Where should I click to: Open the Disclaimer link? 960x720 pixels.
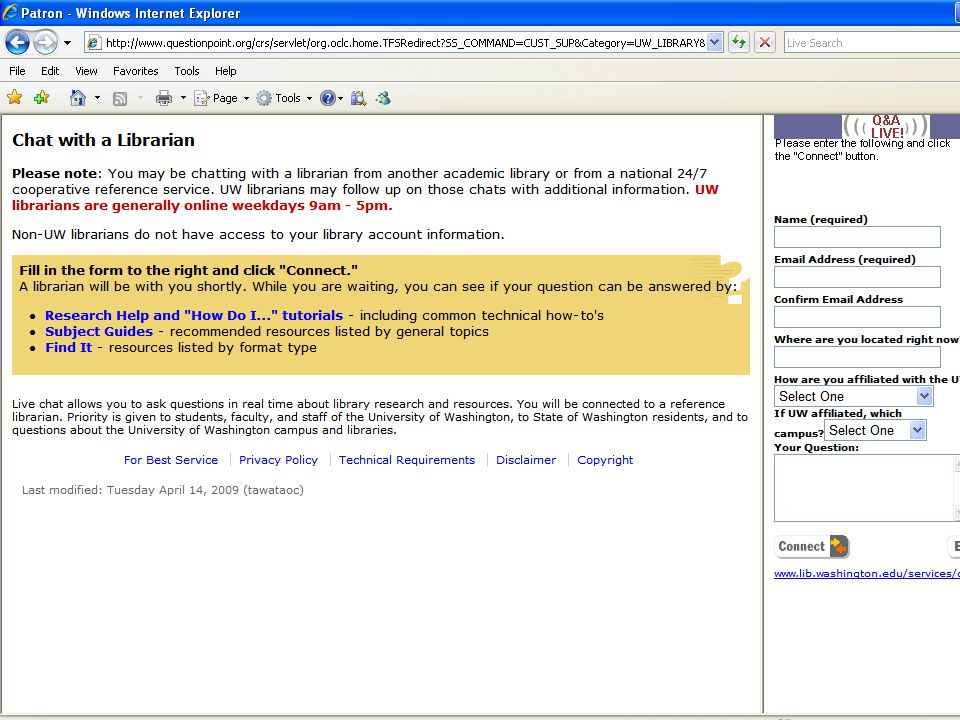pos(526,460)
